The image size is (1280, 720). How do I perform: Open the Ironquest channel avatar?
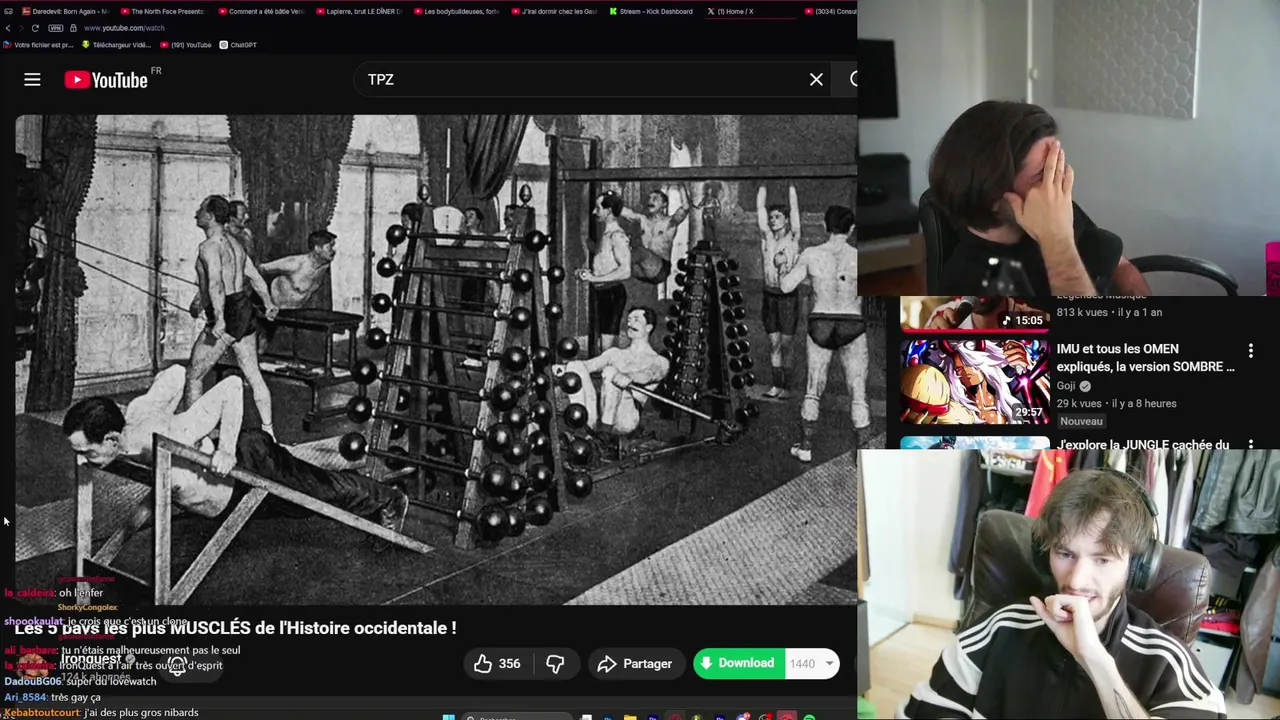(32, 666)
